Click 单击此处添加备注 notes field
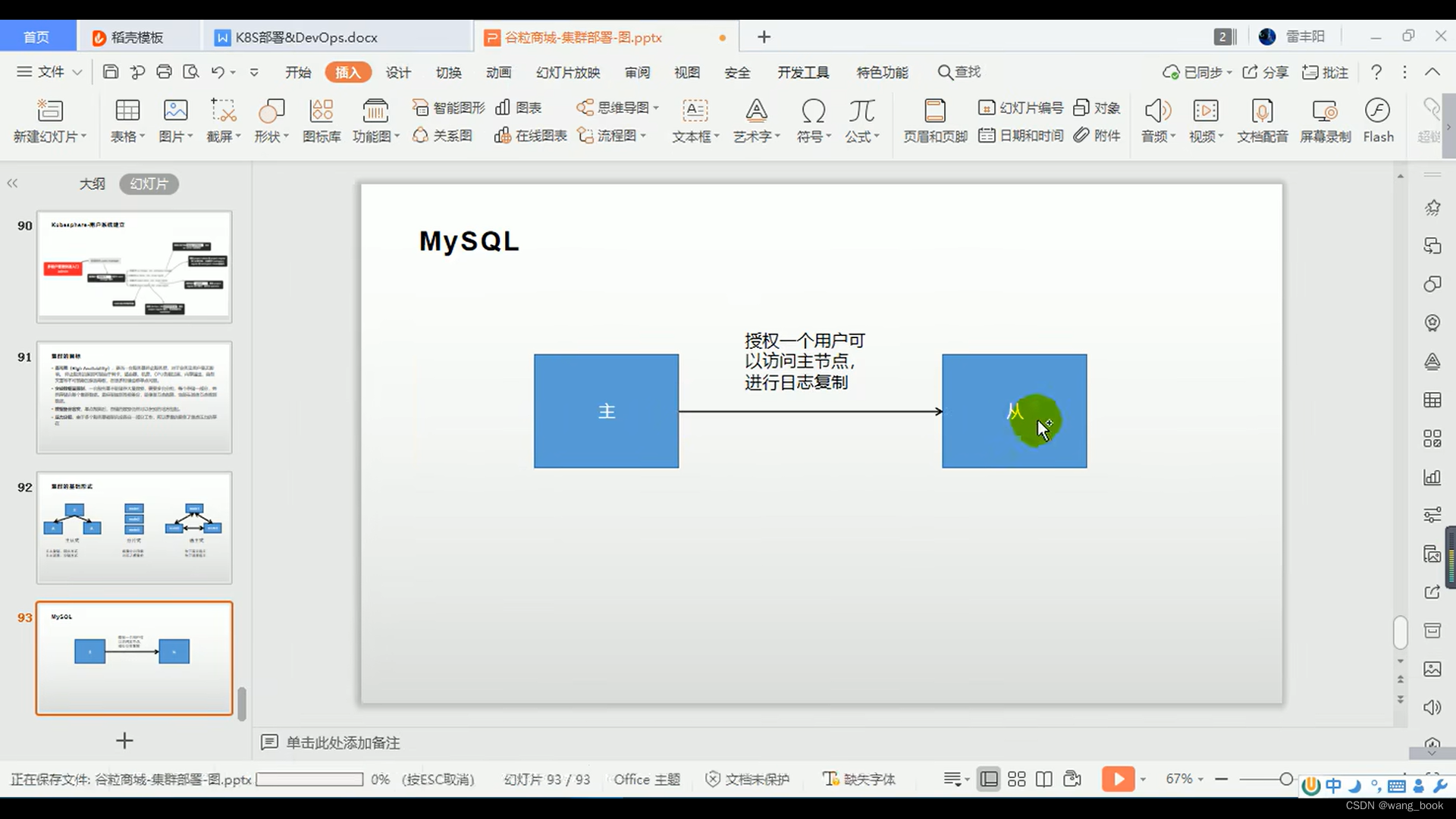This screenshot has width=1456, height=819. [343, 743]
